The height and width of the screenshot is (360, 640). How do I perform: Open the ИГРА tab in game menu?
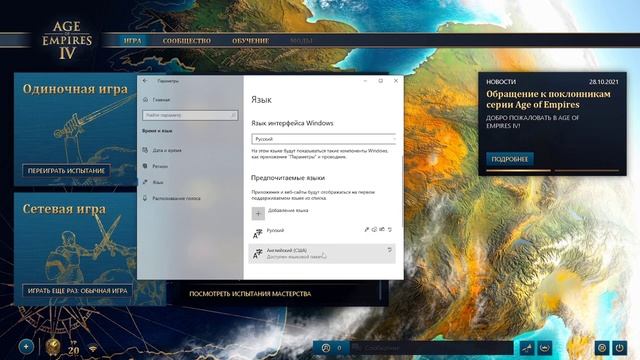pos(132,41)
